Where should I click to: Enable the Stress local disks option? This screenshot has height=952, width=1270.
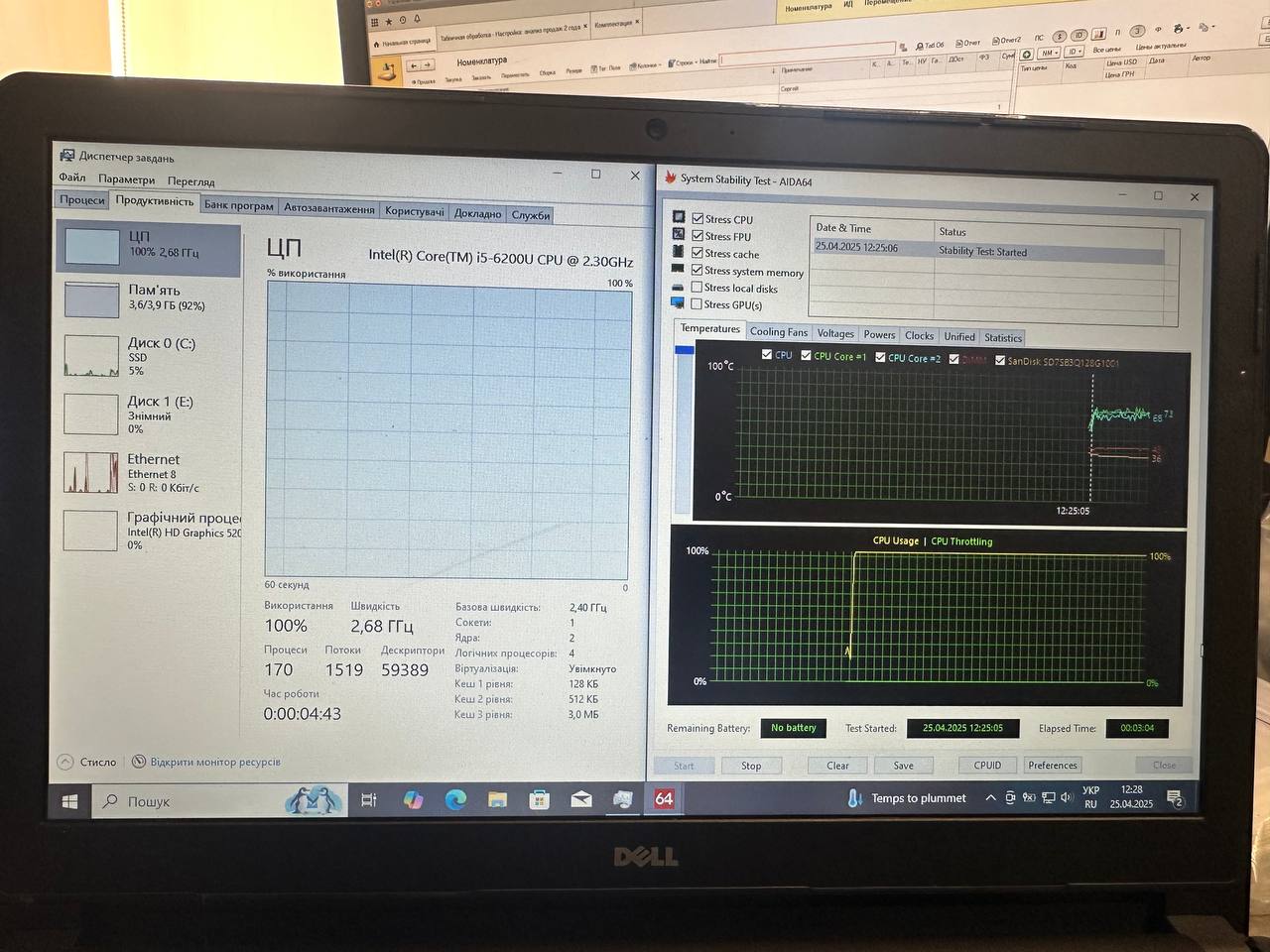pyautogui.click(x=697, y=288)
